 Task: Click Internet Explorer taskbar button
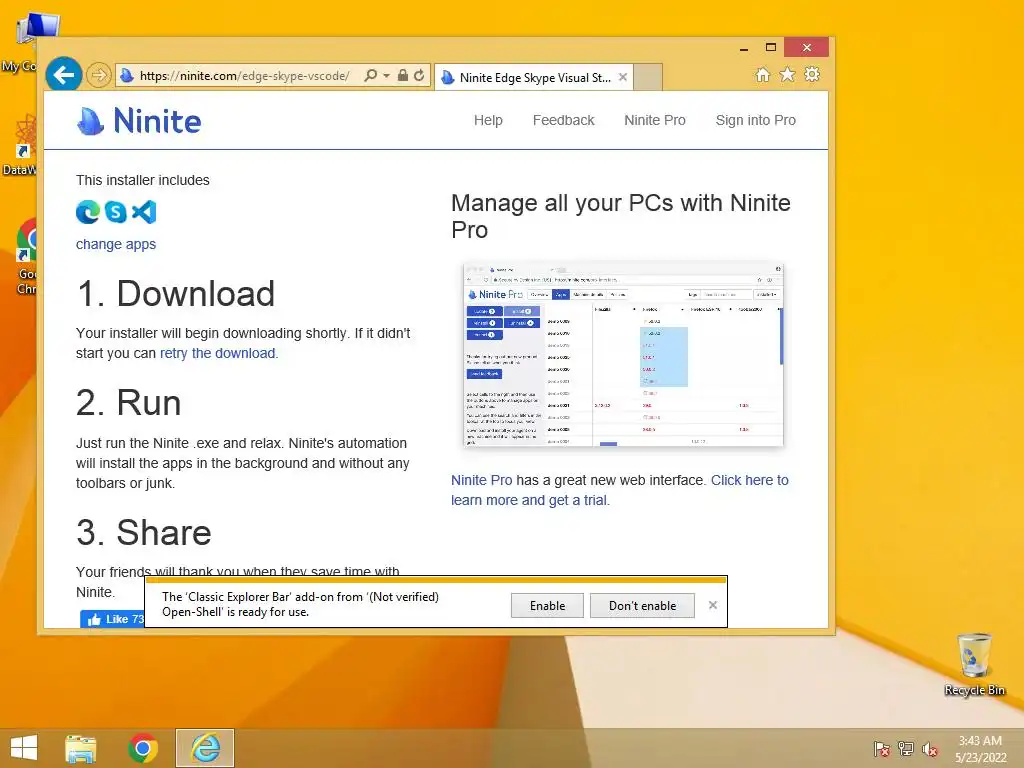[205, 748]
